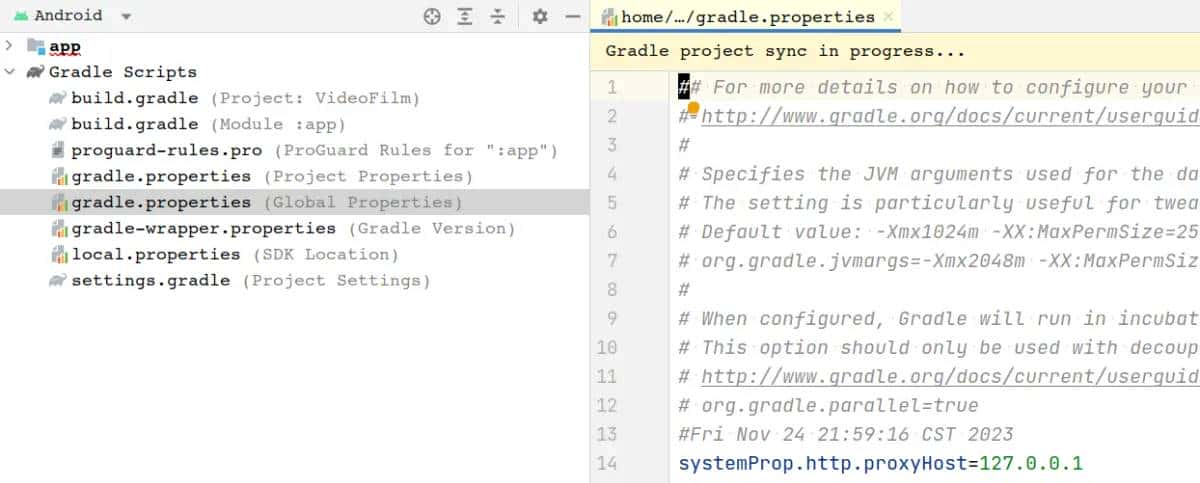Close the gradle.properties editor tab

click(x=888, y=17)
